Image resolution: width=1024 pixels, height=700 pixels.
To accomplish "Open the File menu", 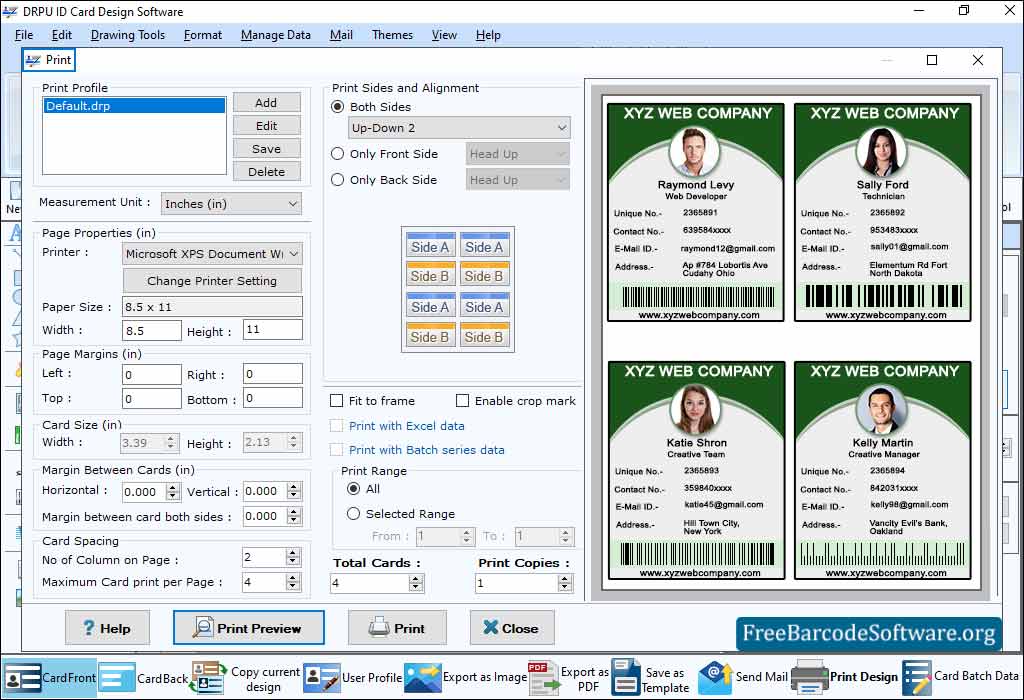I will click(x=24, y=35).
